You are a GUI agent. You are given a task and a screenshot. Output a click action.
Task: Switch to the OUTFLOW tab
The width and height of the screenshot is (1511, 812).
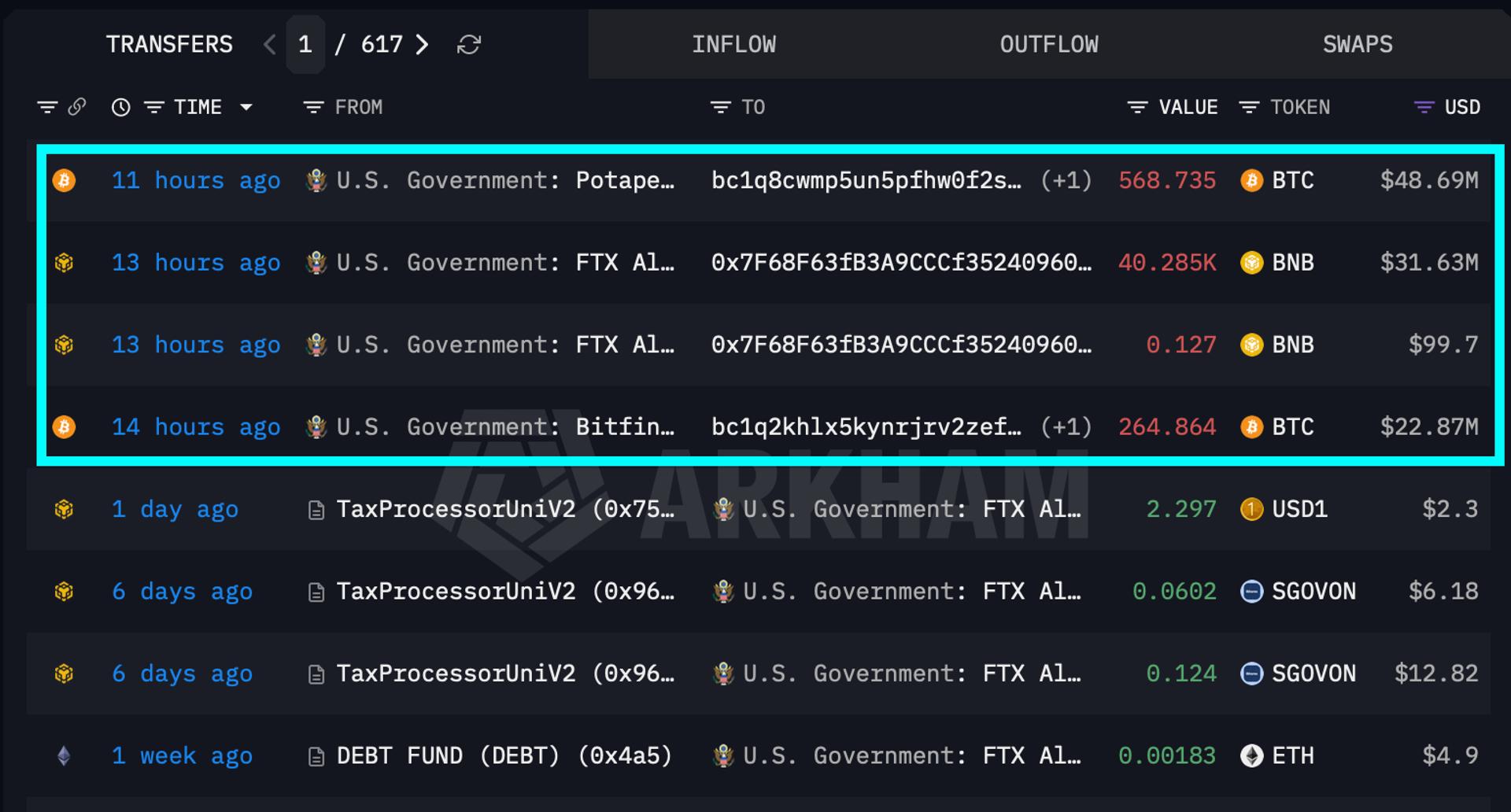(x=1049, y=45)
